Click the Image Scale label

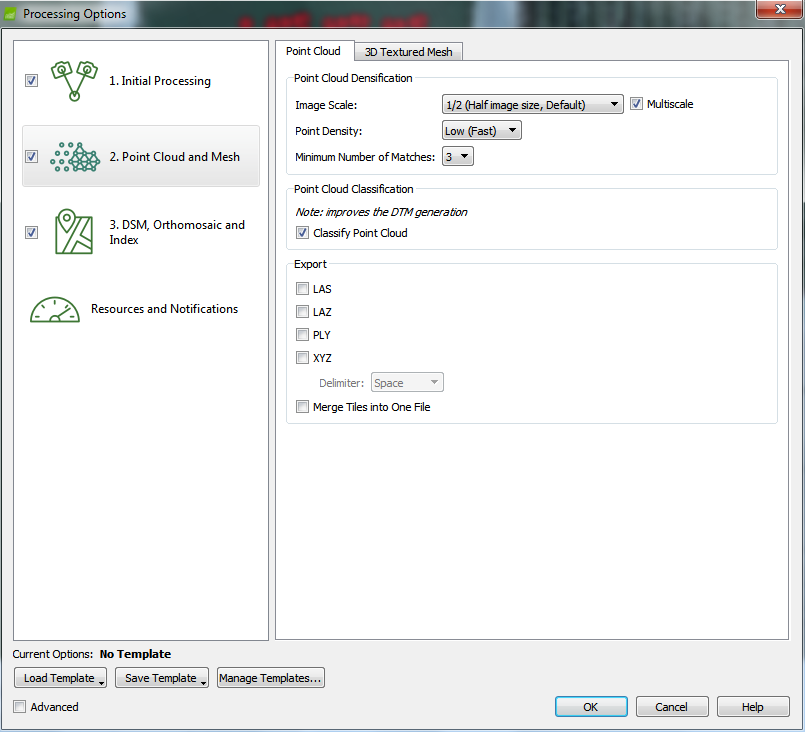pos(326,105)
